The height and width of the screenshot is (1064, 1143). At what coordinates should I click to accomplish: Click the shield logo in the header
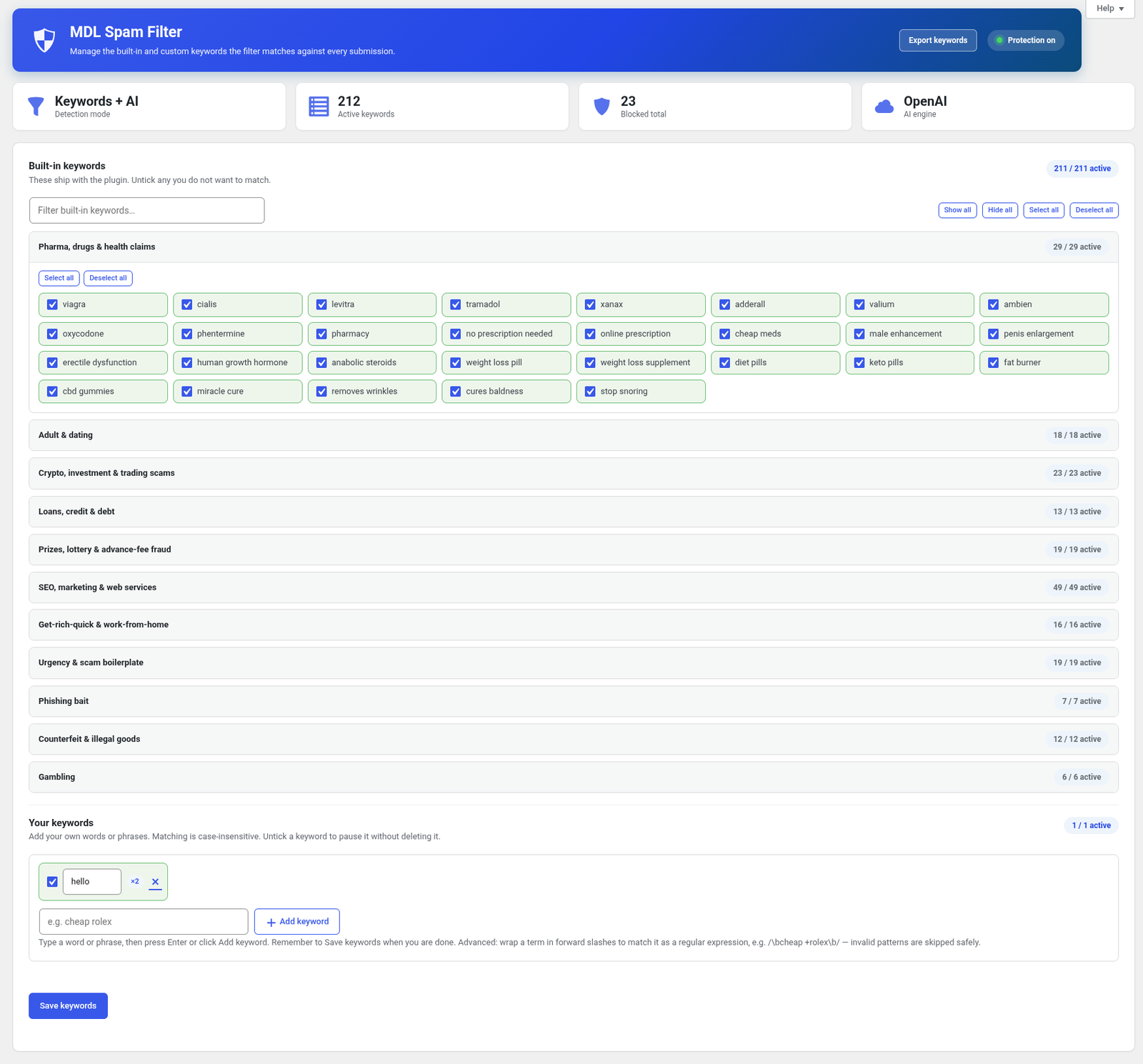(44, 40)
